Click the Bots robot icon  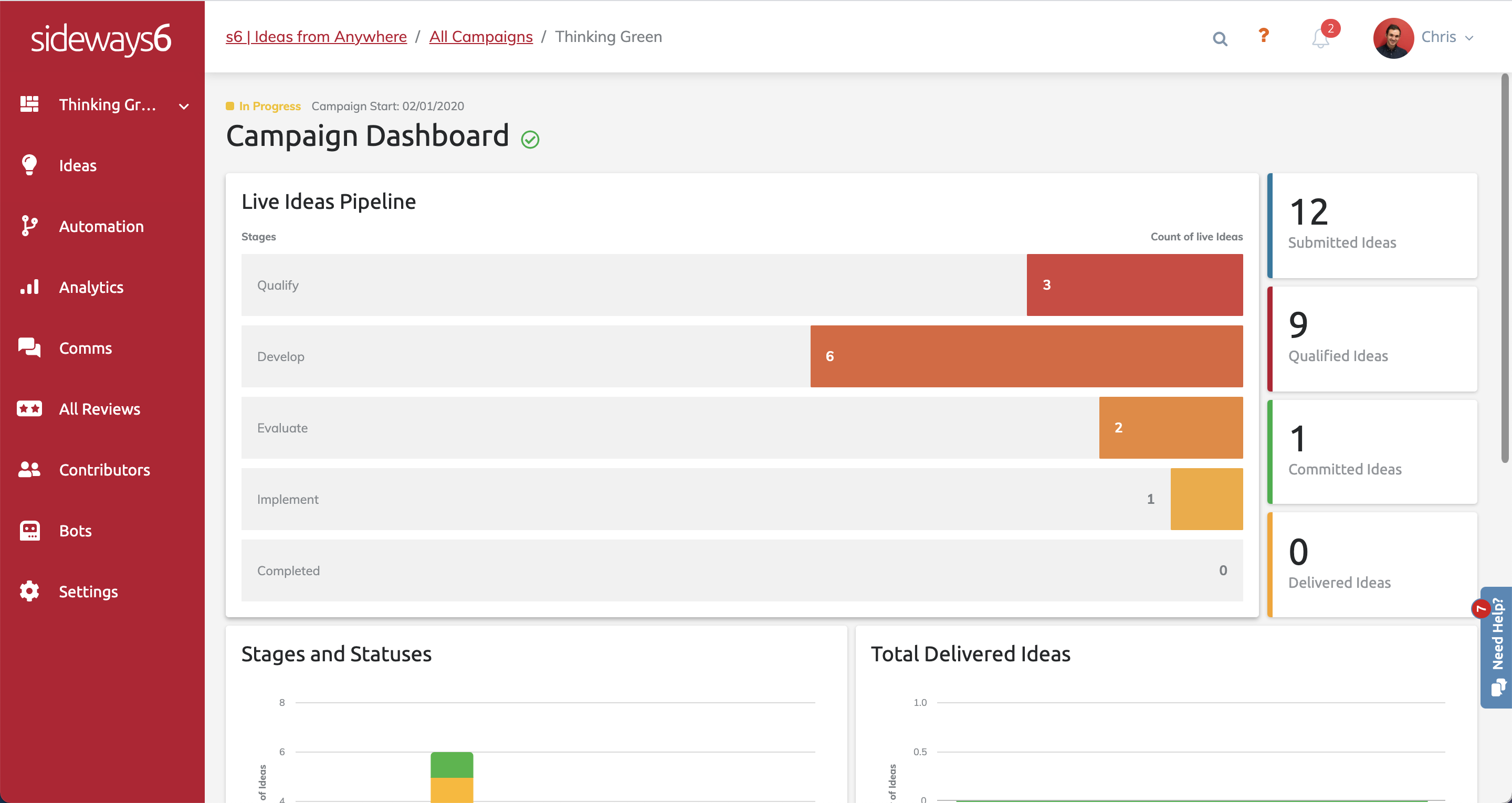click(29, 530)
